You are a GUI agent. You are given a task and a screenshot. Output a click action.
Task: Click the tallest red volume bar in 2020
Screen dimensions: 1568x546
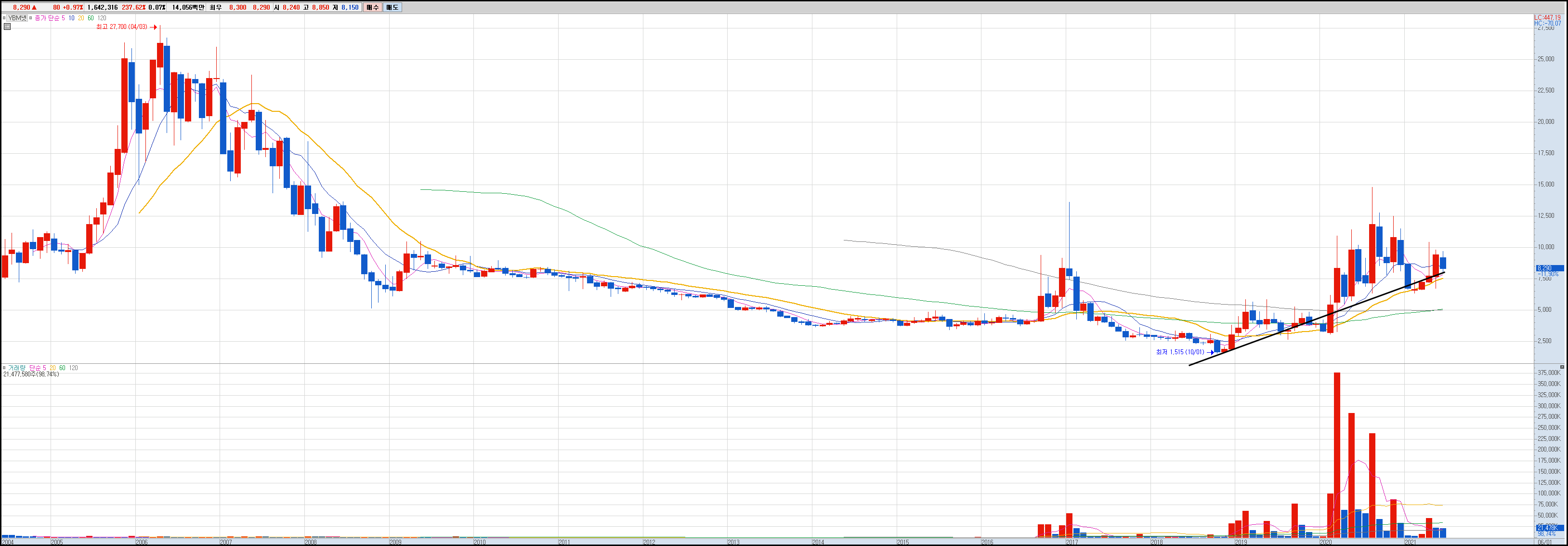[x=1337, y=454]
